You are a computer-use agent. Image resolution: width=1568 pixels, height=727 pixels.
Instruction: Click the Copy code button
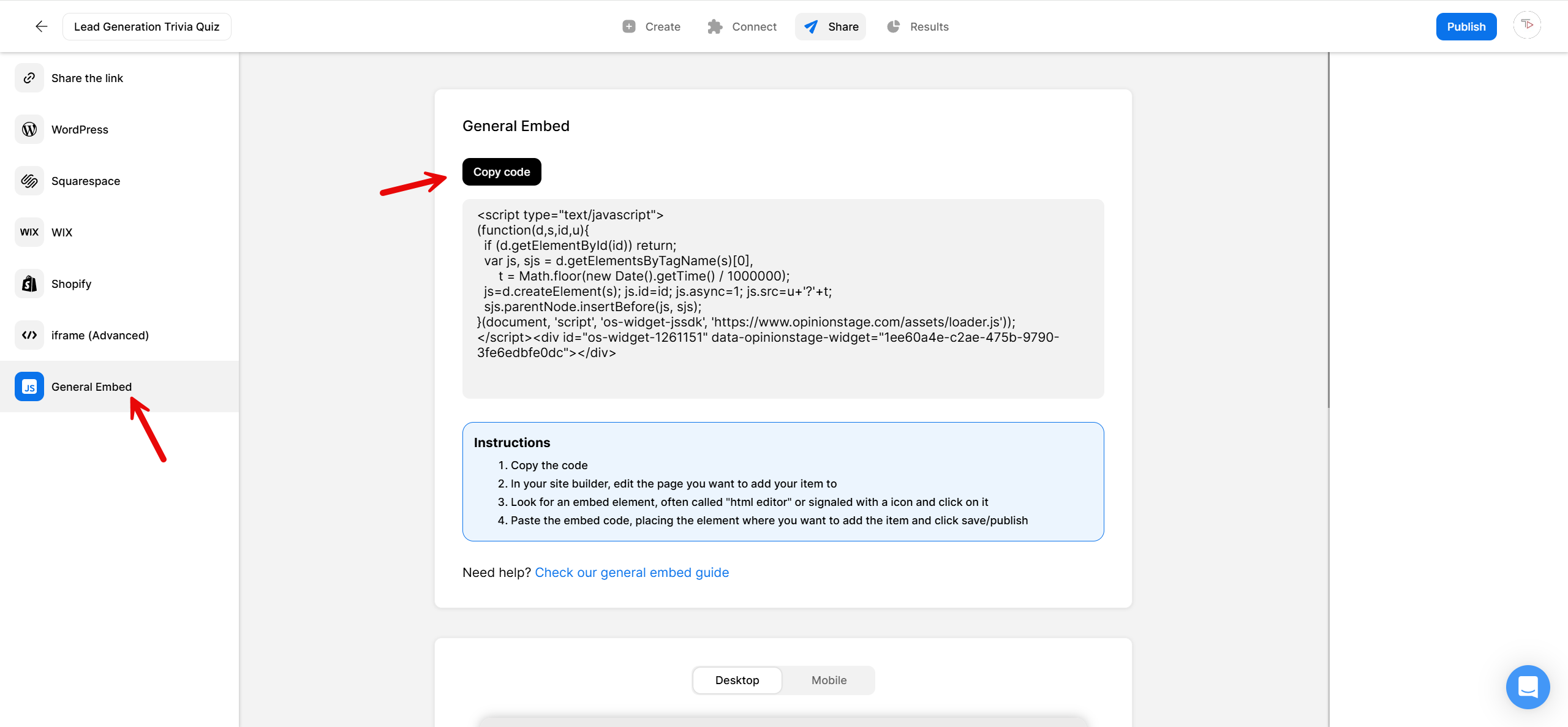501,171
